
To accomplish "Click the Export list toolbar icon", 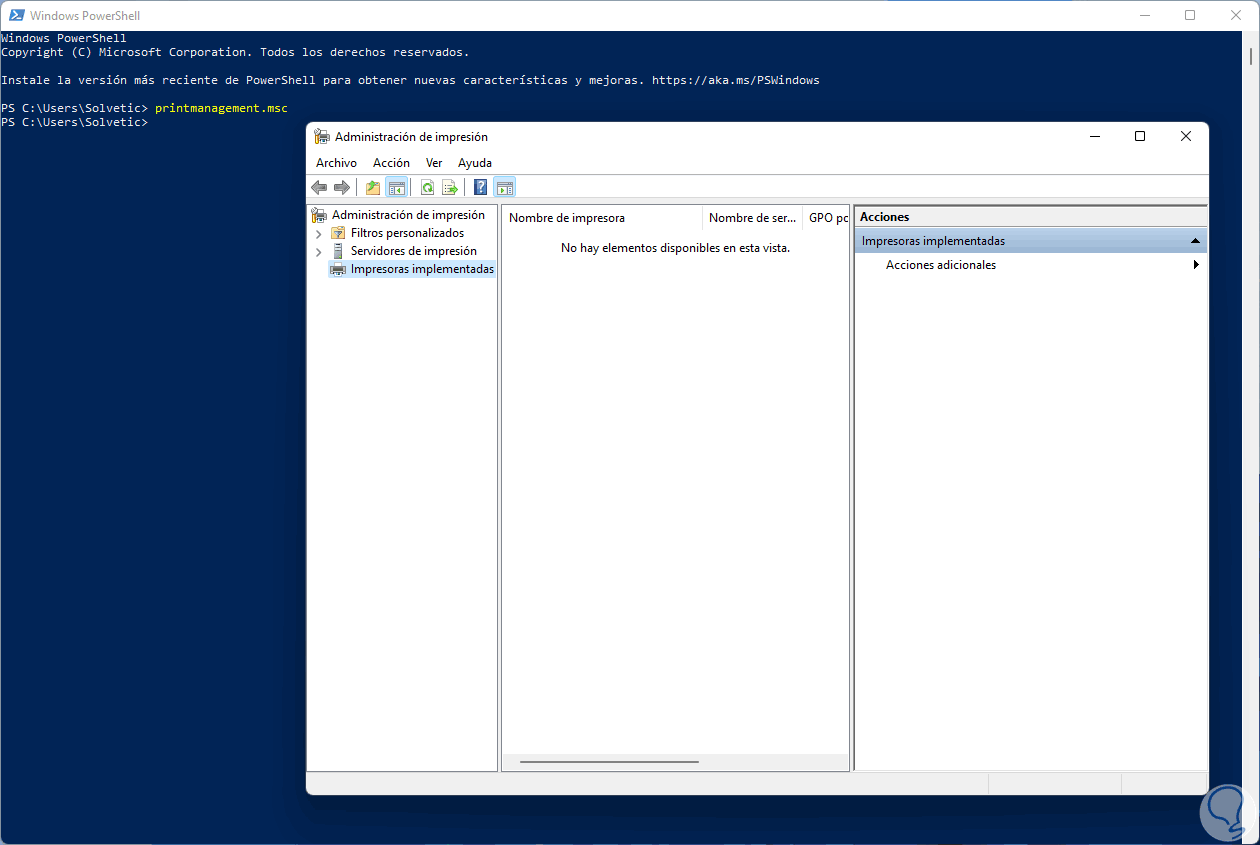I will click(450, 187).
